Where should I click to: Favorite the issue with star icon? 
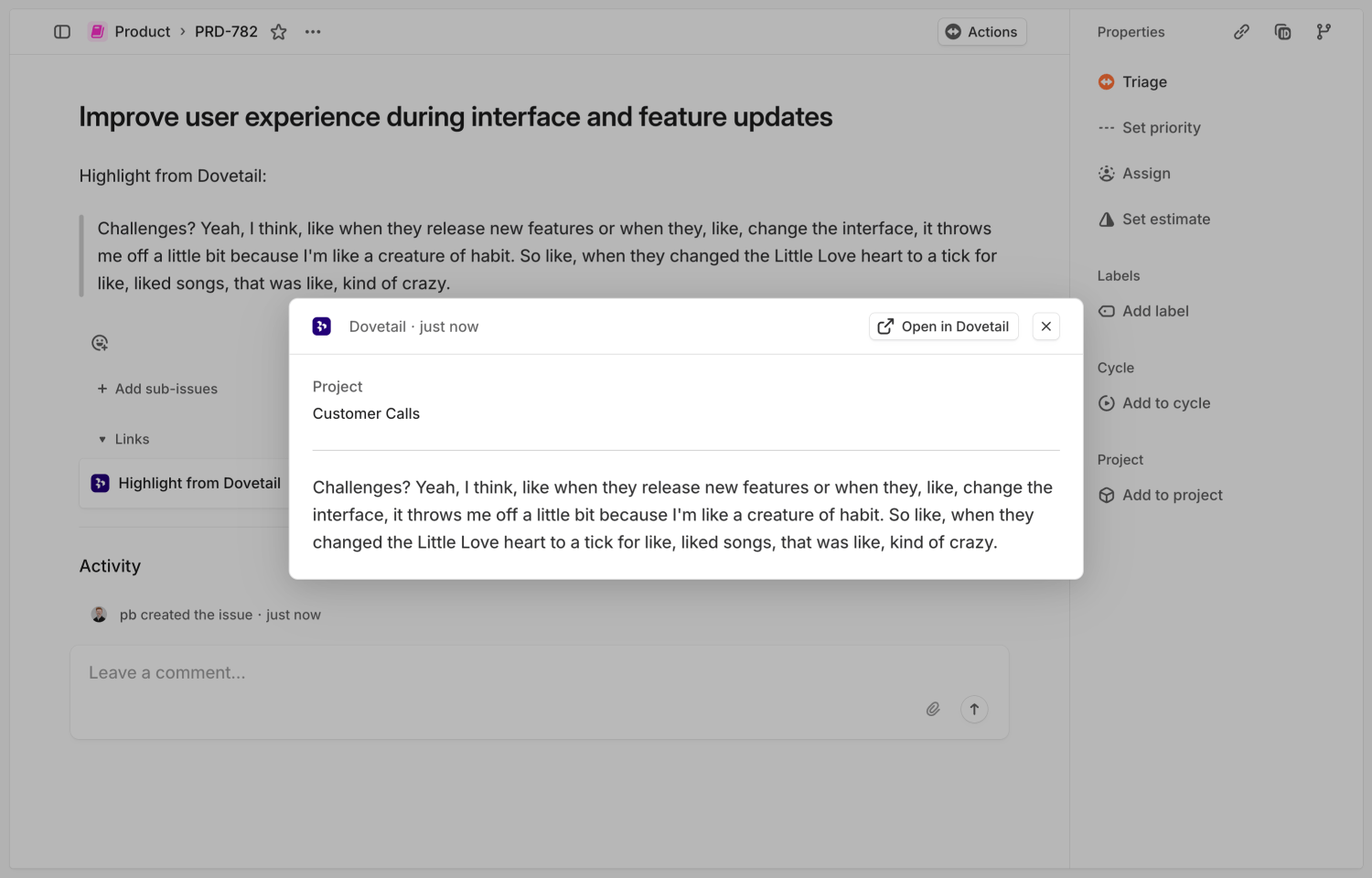pyautogui.click(x=279, y=32)
